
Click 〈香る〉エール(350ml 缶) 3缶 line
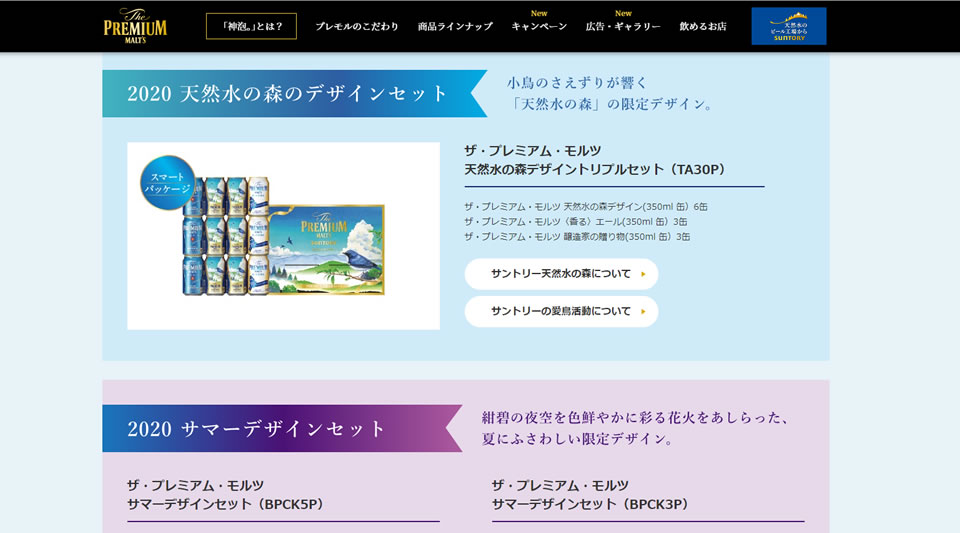pos(576,222)
